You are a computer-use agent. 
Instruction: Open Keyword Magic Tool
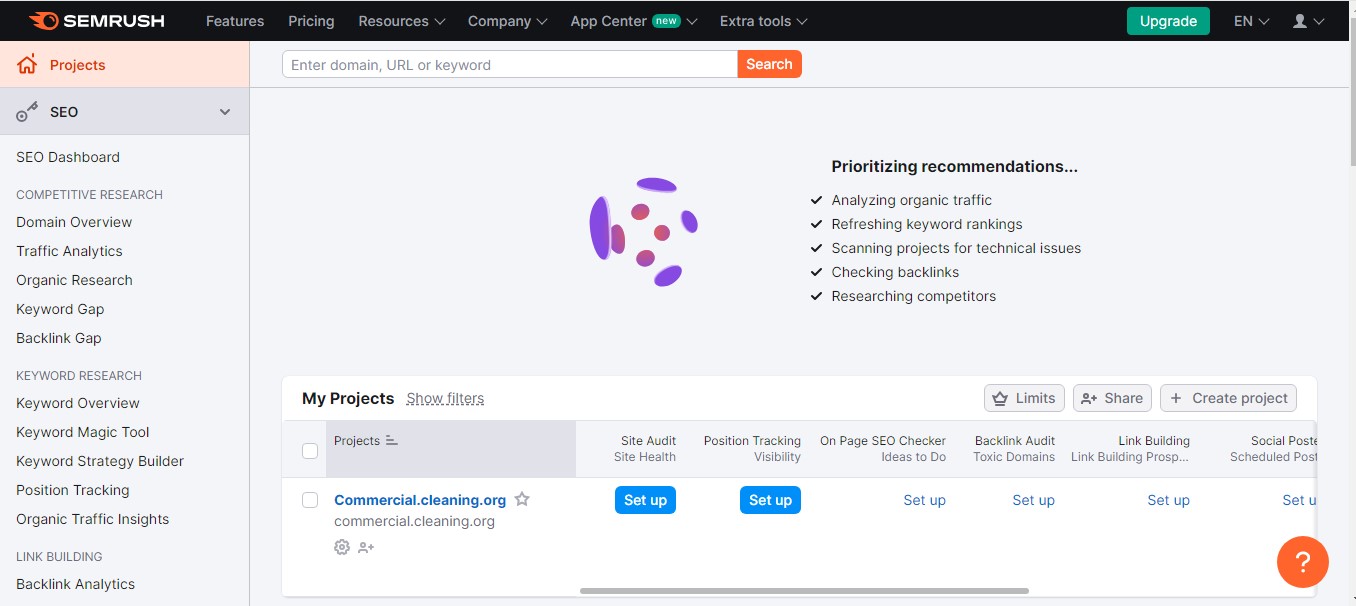tap(83, 432)
